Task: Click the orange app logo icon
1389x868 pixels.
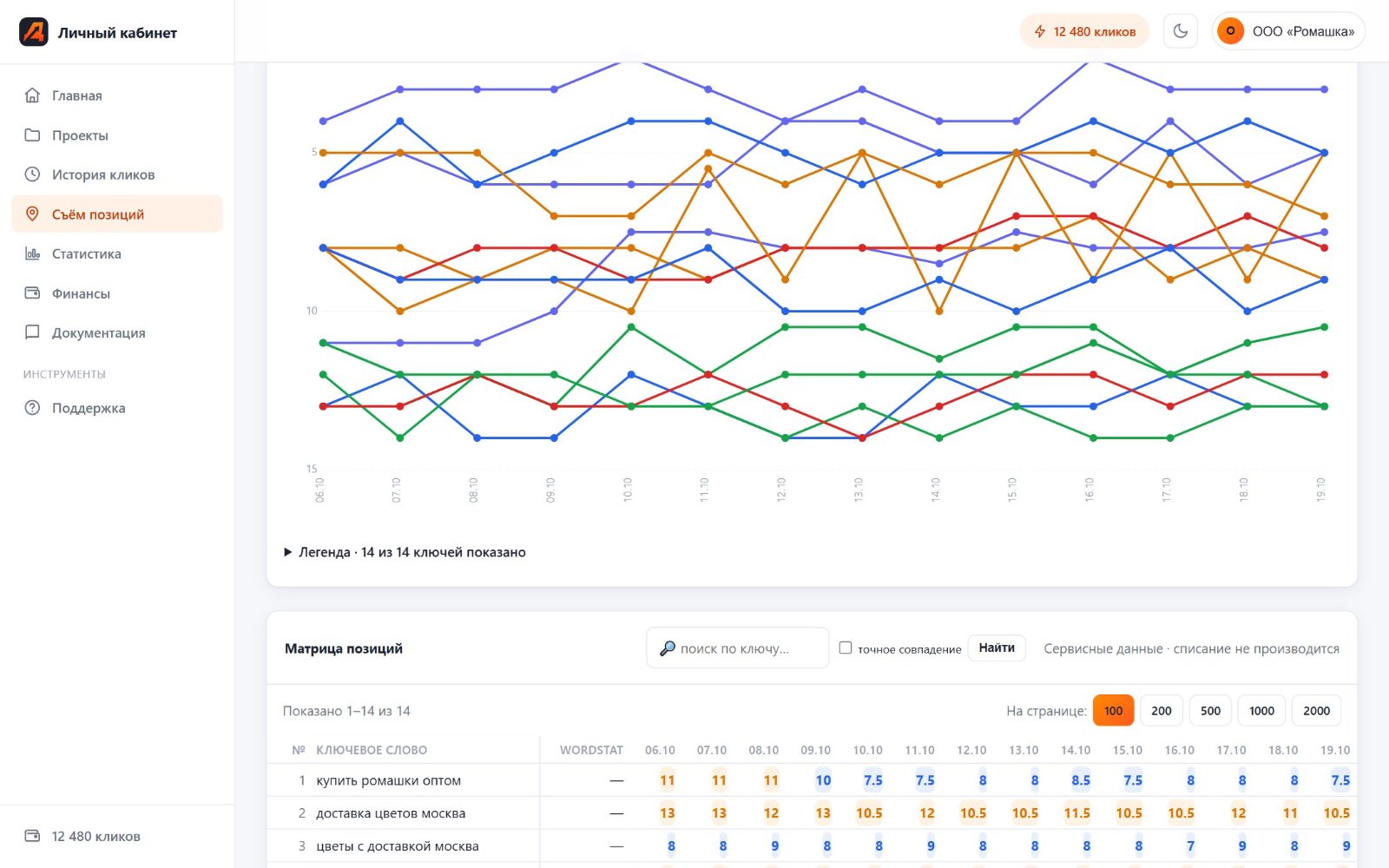Action: tap(34, 32)
